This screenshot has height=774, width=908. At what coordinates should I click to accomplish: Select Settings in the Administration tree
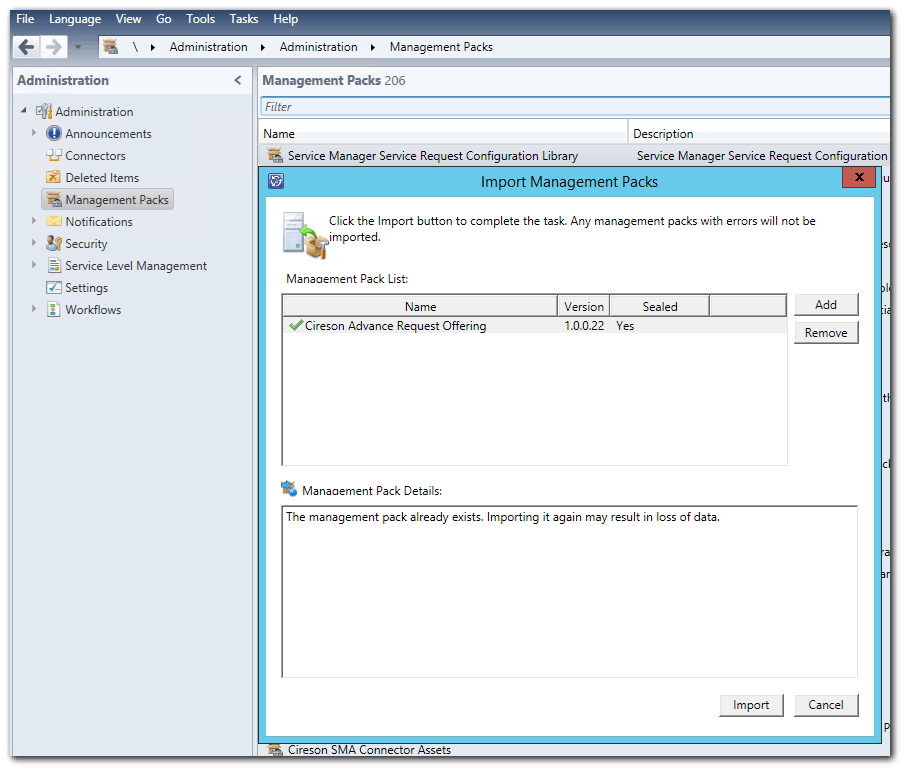[86, 287]
